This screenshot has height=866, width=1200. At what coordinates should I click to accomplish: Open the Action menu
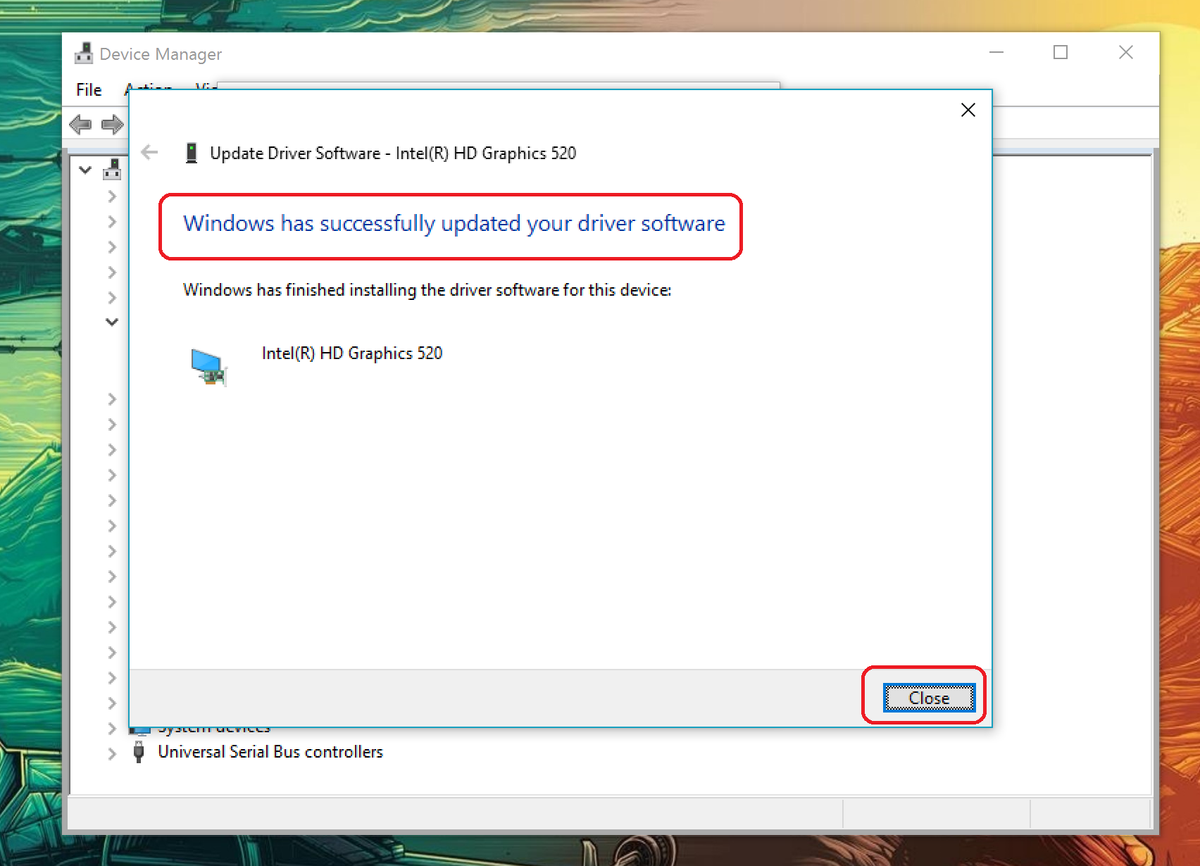click(x=148, y=89)
